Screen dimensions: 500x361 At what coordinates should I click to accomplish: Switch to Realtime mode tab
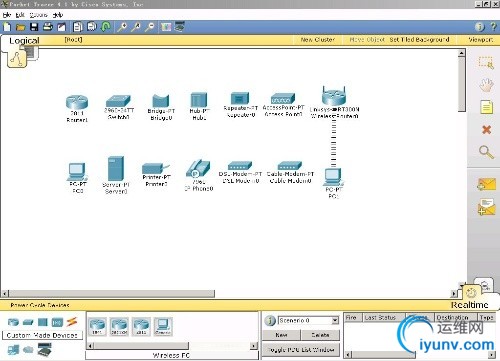click(x=469, y=305)
